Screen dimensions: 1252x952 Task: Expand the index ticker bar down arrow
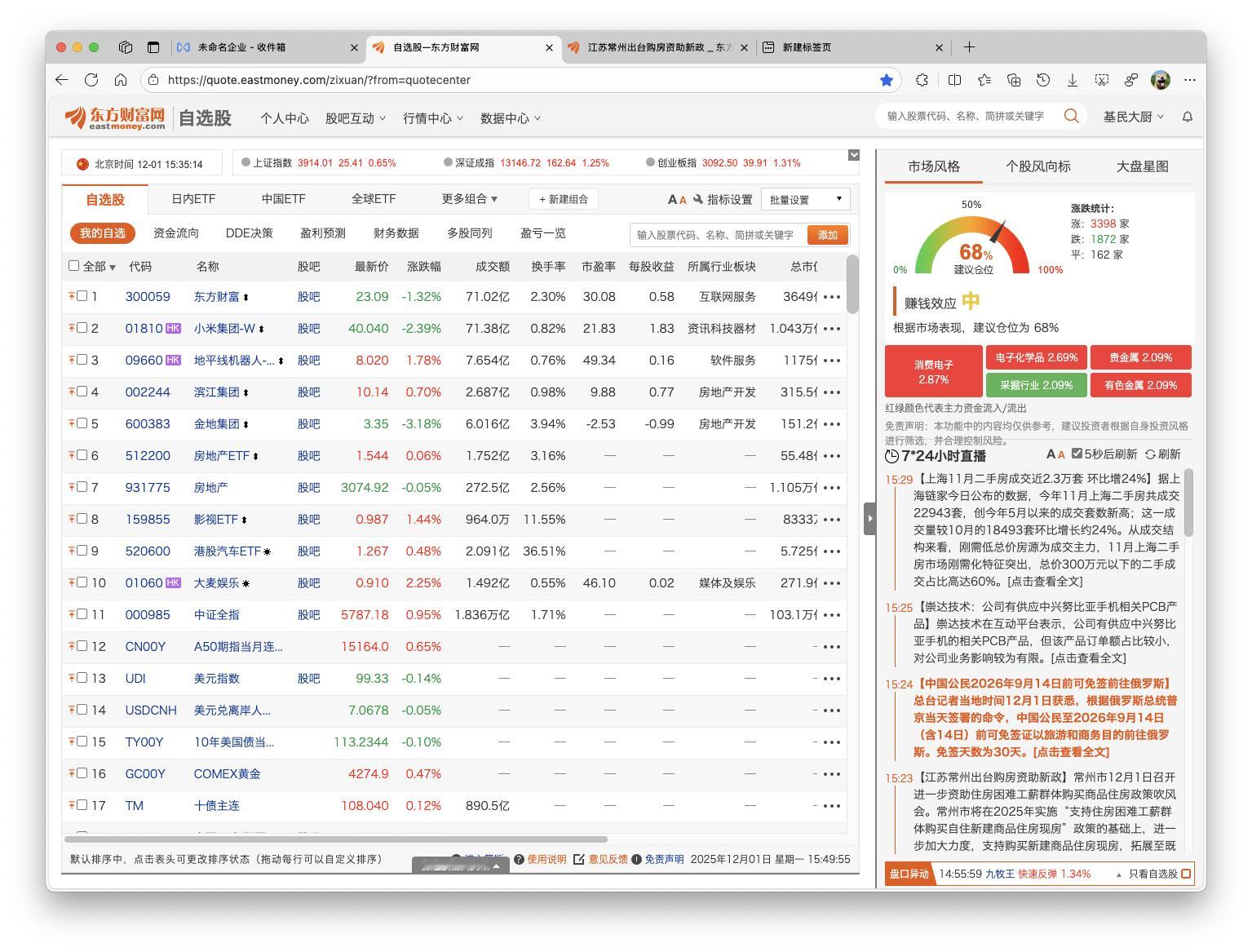point(854,155)
